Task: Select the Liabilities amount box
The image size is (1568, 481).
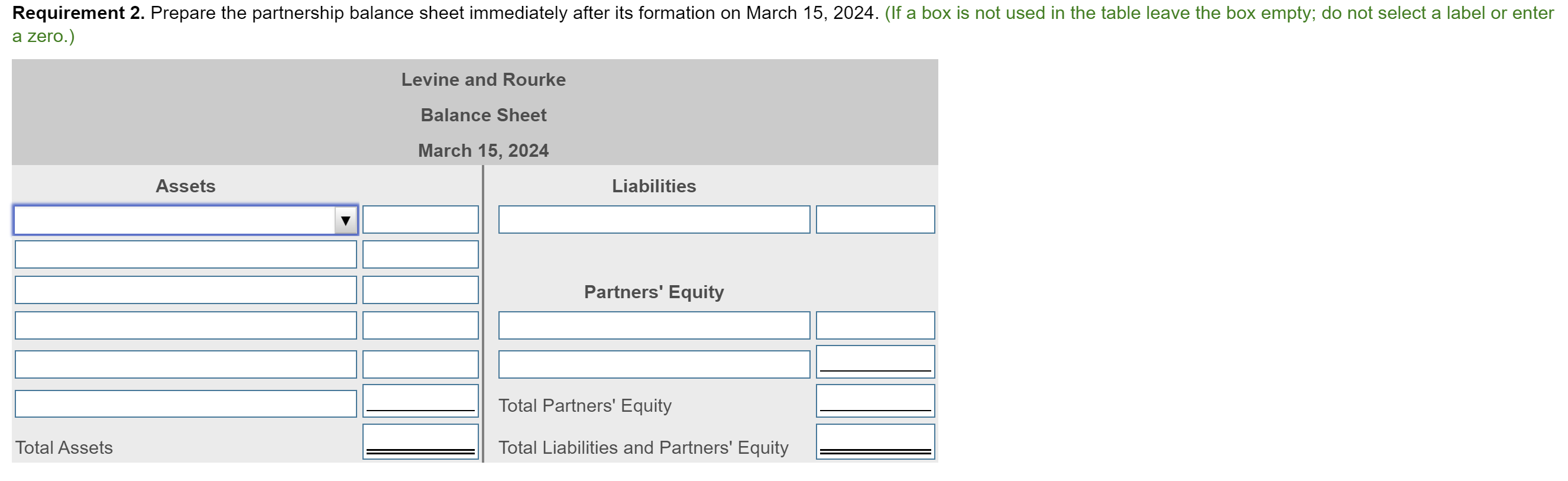Action: [x=874, y=220]
